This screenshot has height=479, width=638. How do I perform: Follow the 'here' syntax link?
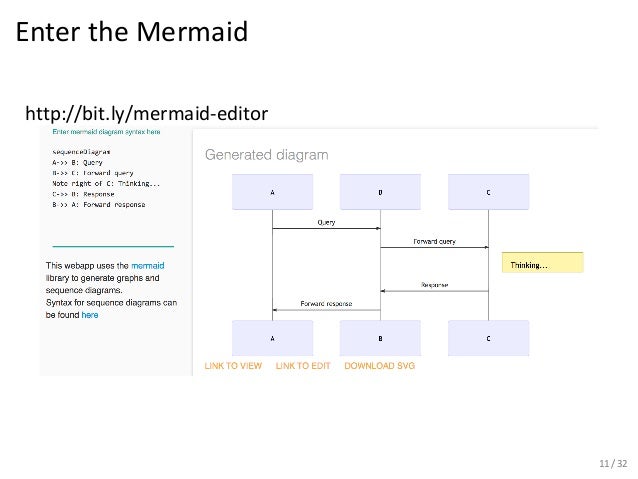pyautogui.click(x=90, y=315)
